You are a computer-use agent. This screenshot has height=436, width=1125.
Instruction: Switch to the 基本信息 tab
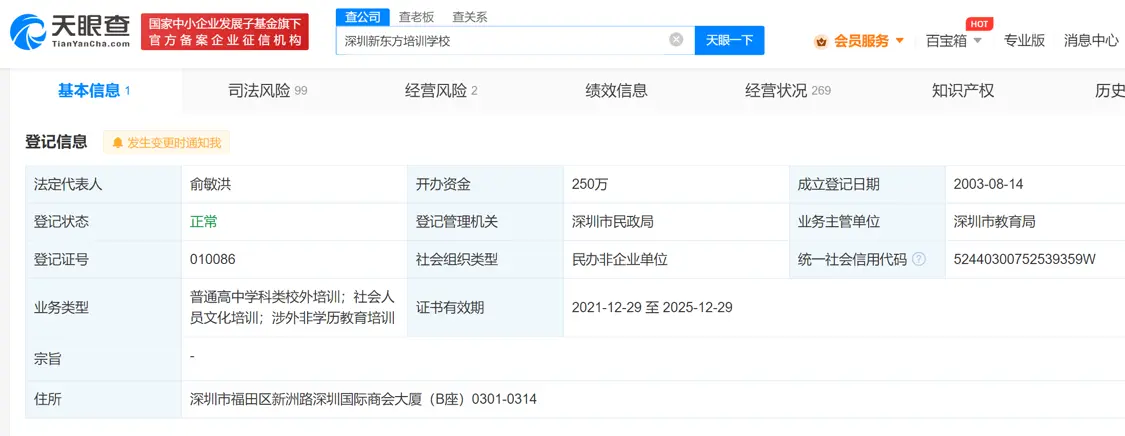click(x=93, y=91)
